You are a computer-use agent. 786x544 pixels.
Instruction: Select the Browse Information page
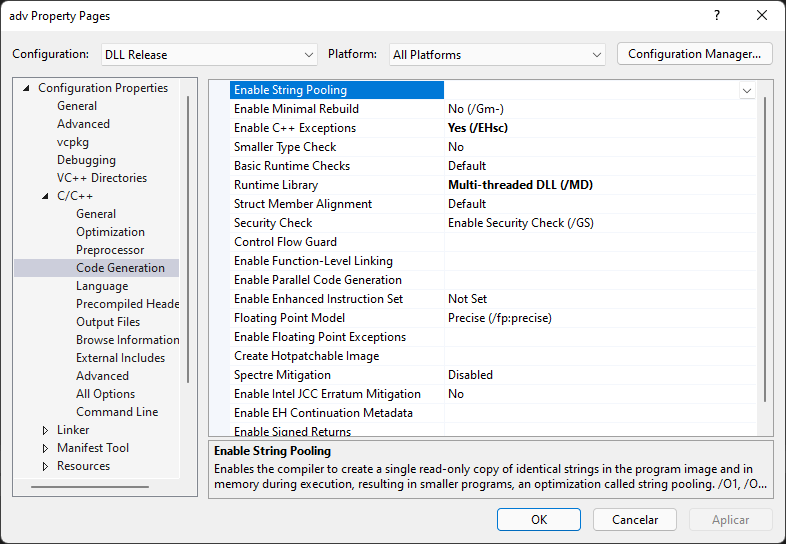127,340
